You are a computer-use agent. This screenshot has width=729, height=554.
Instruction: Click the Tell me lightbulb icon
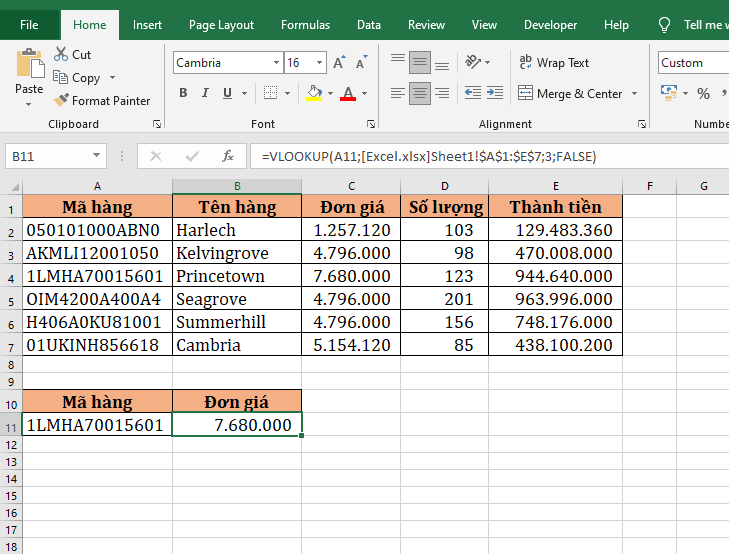664,25
